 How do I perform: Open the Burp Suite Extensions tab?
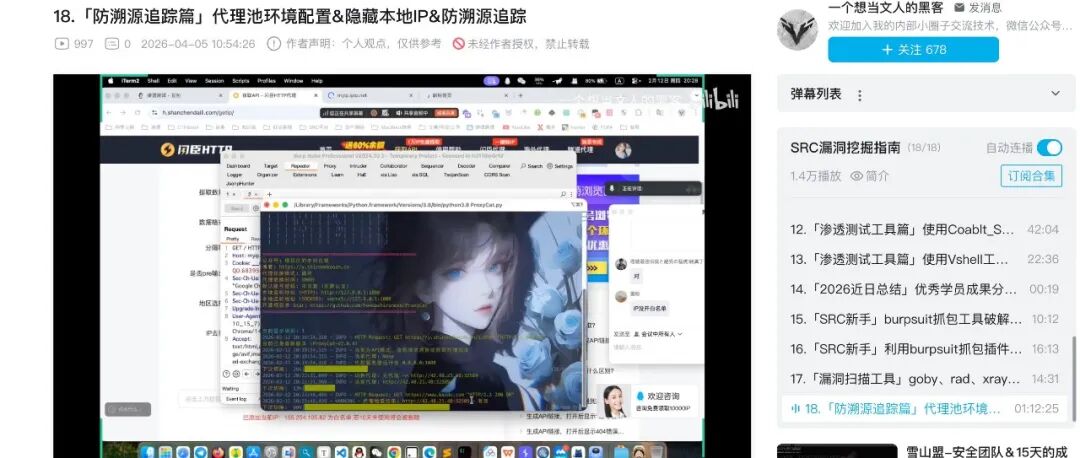[305, 175]
